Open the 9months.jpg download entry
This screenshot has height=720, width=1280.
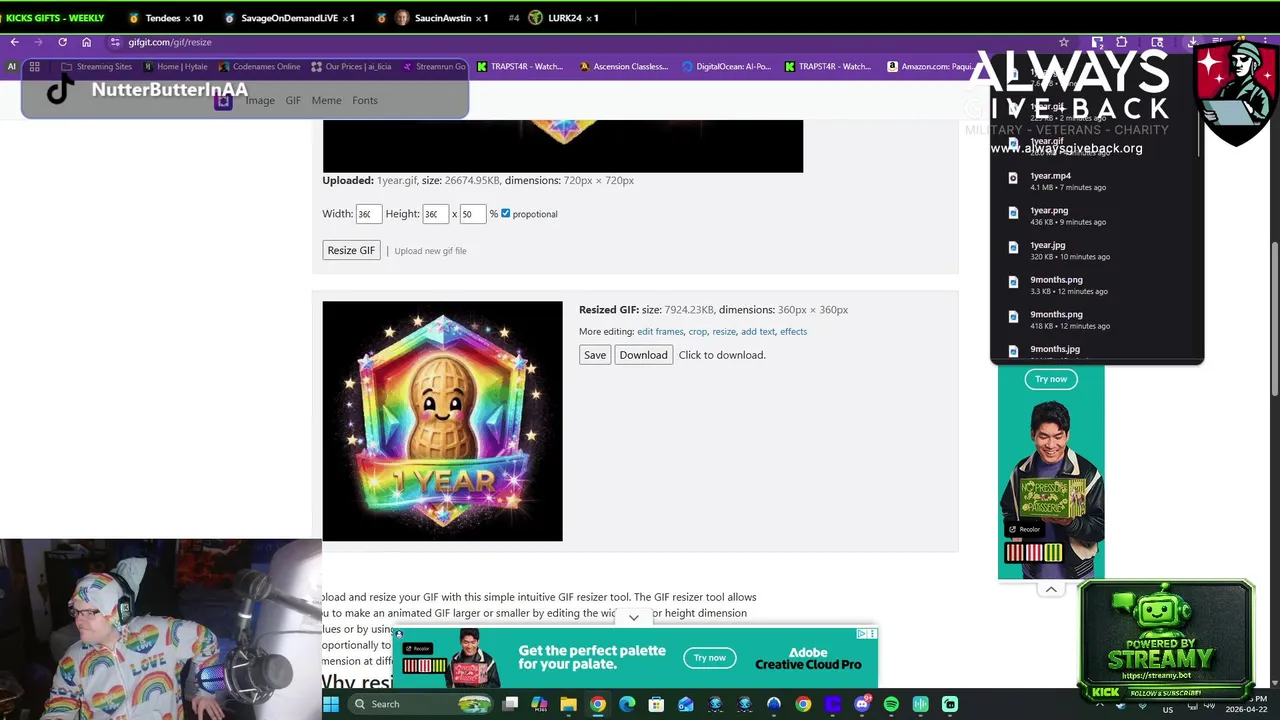(x=1097, y=350)
